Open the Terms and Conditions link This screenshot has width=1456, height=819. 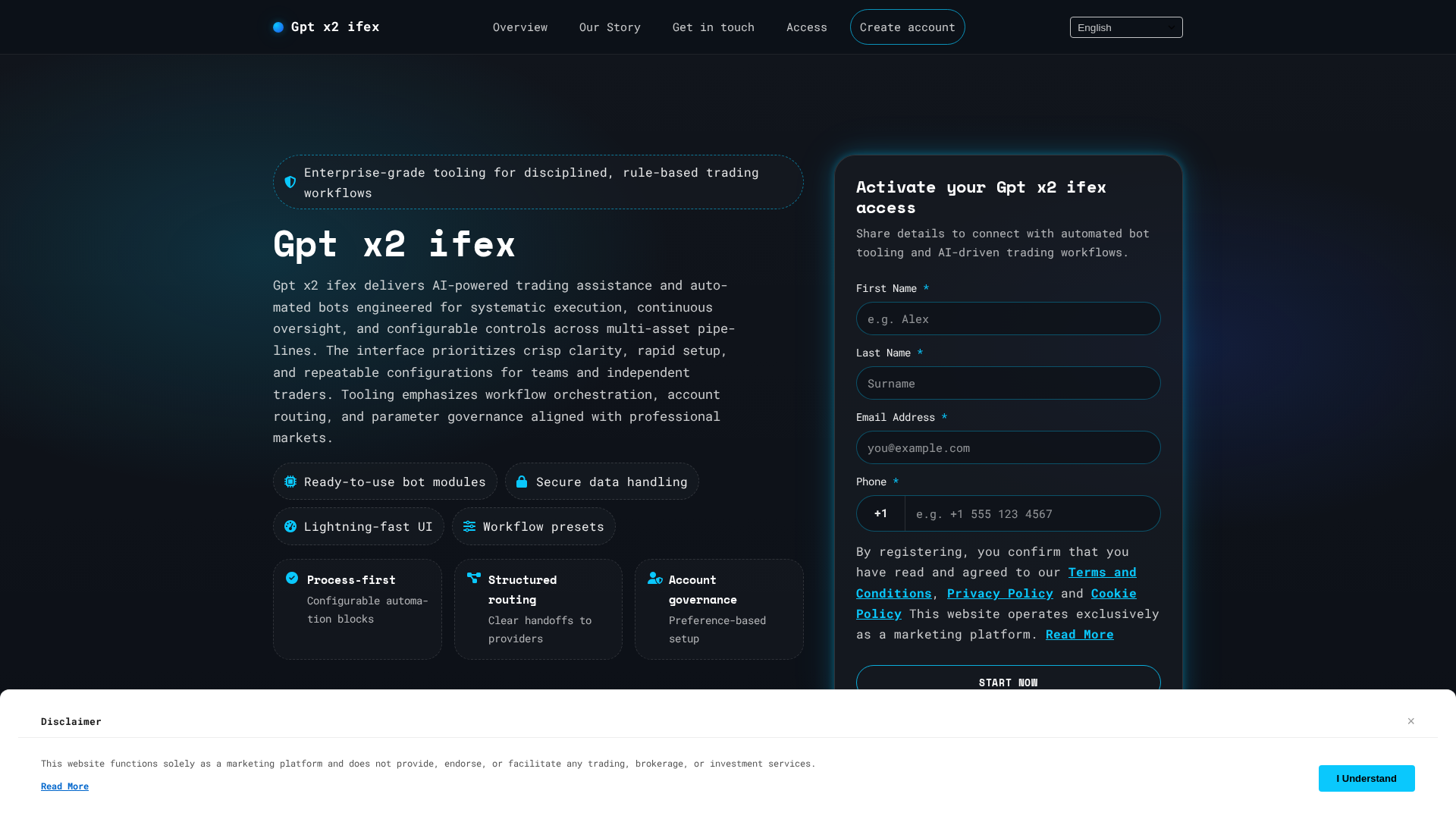click(996, 582)
